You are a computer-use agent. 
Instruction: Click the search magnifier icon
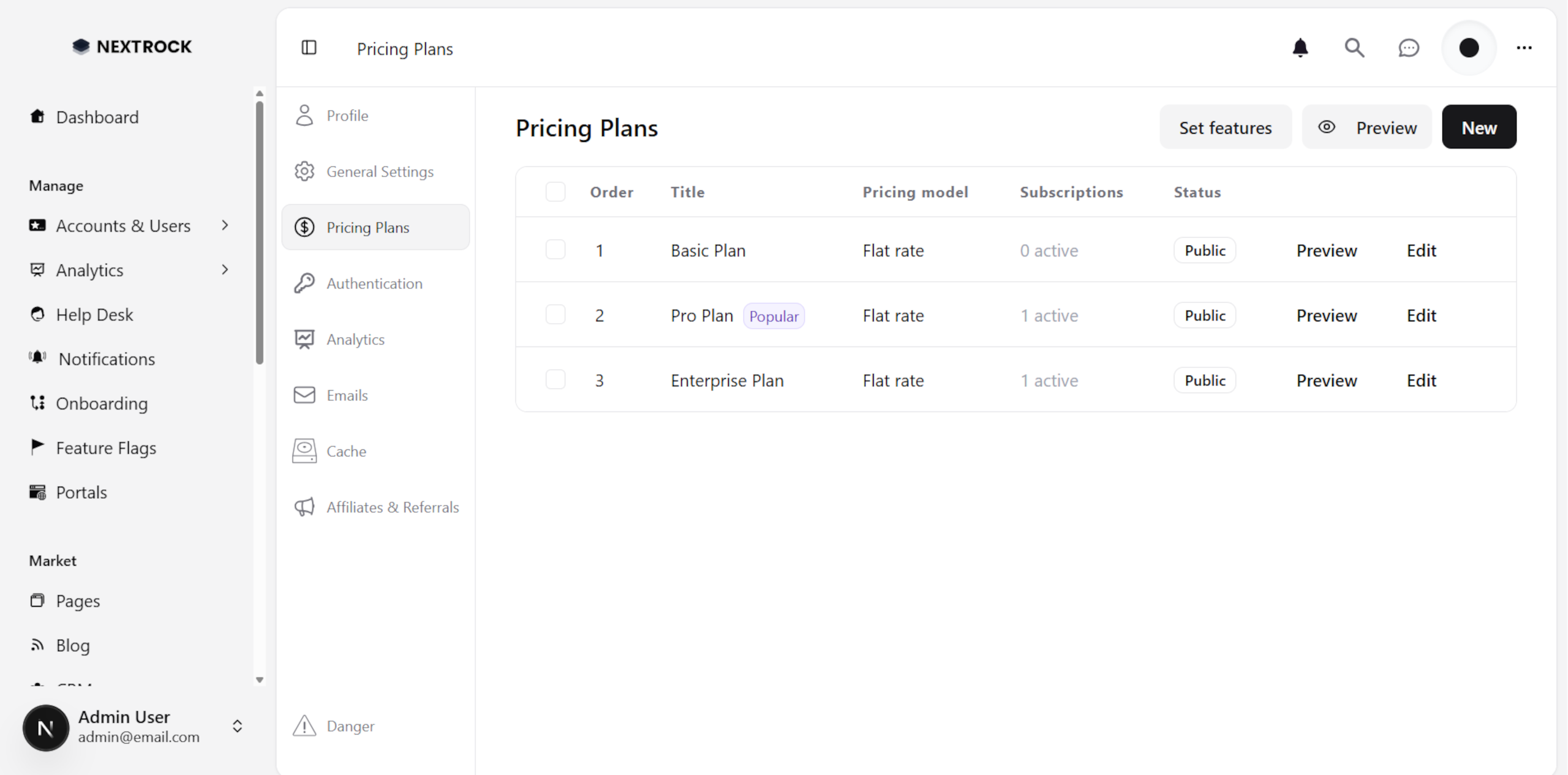[1354, 48]
